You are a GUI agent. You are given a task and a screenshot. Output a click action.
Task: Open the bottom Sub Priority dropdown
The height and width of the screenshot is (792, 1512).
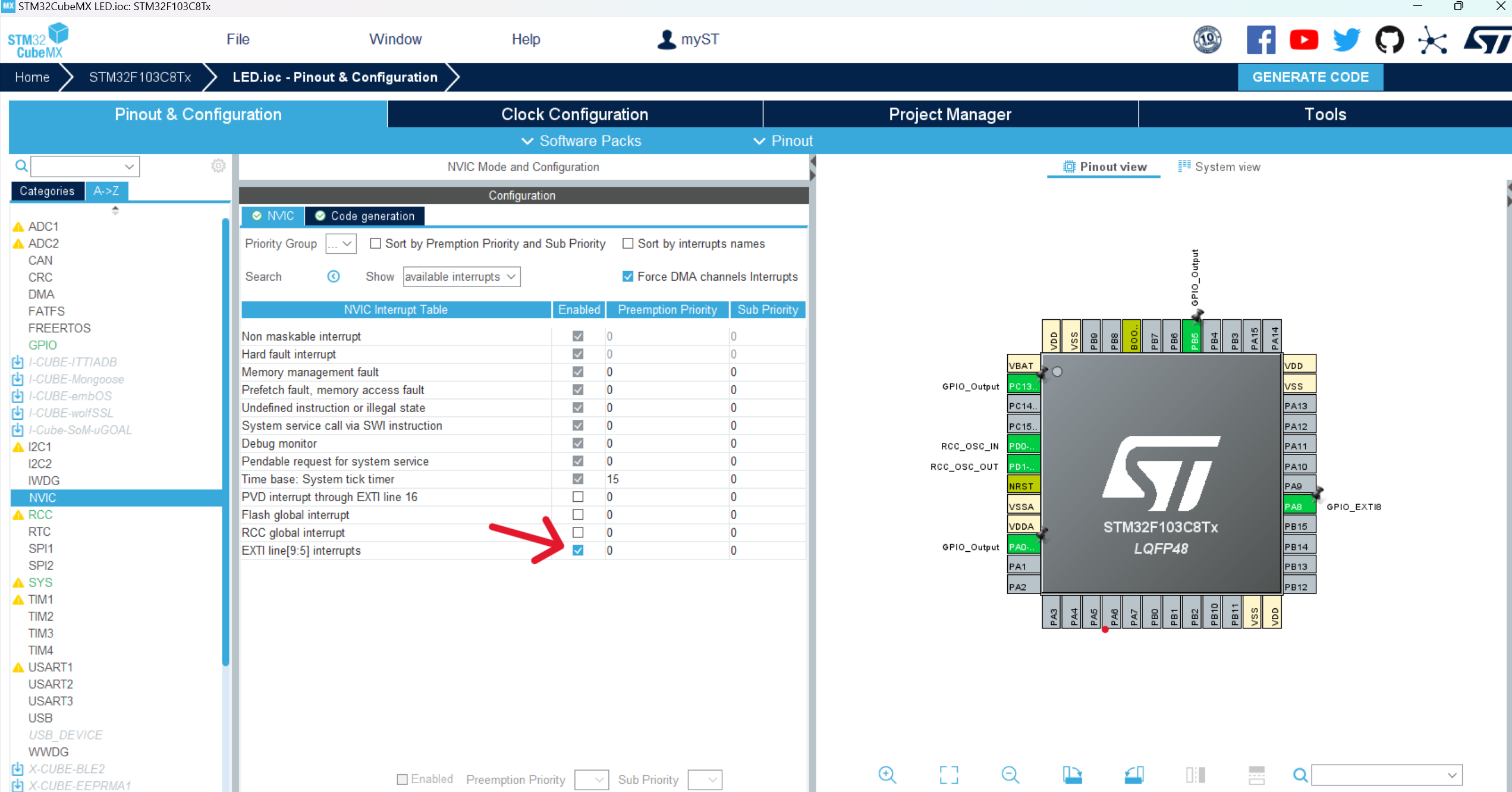tap(705, 780)
